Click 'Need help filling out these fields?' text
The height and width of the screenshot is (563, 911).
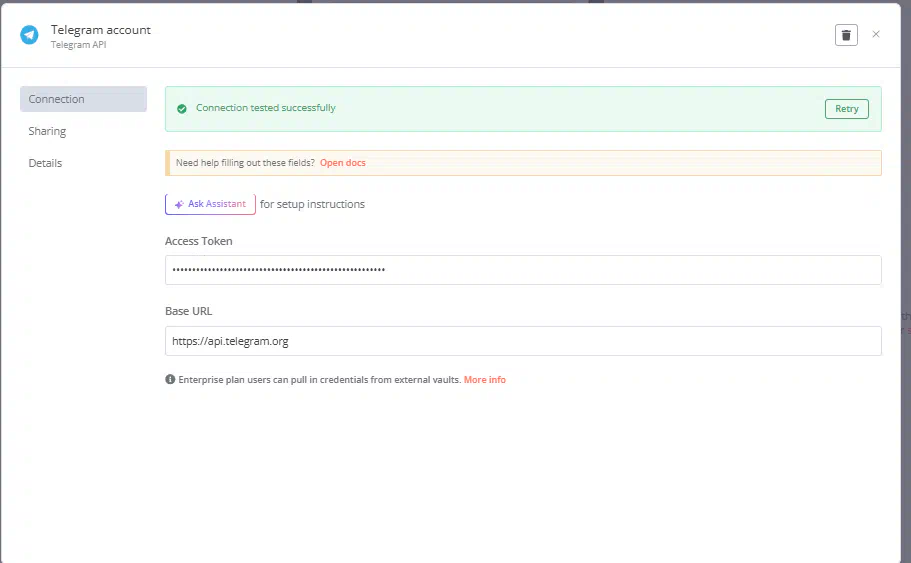[245, 163]
